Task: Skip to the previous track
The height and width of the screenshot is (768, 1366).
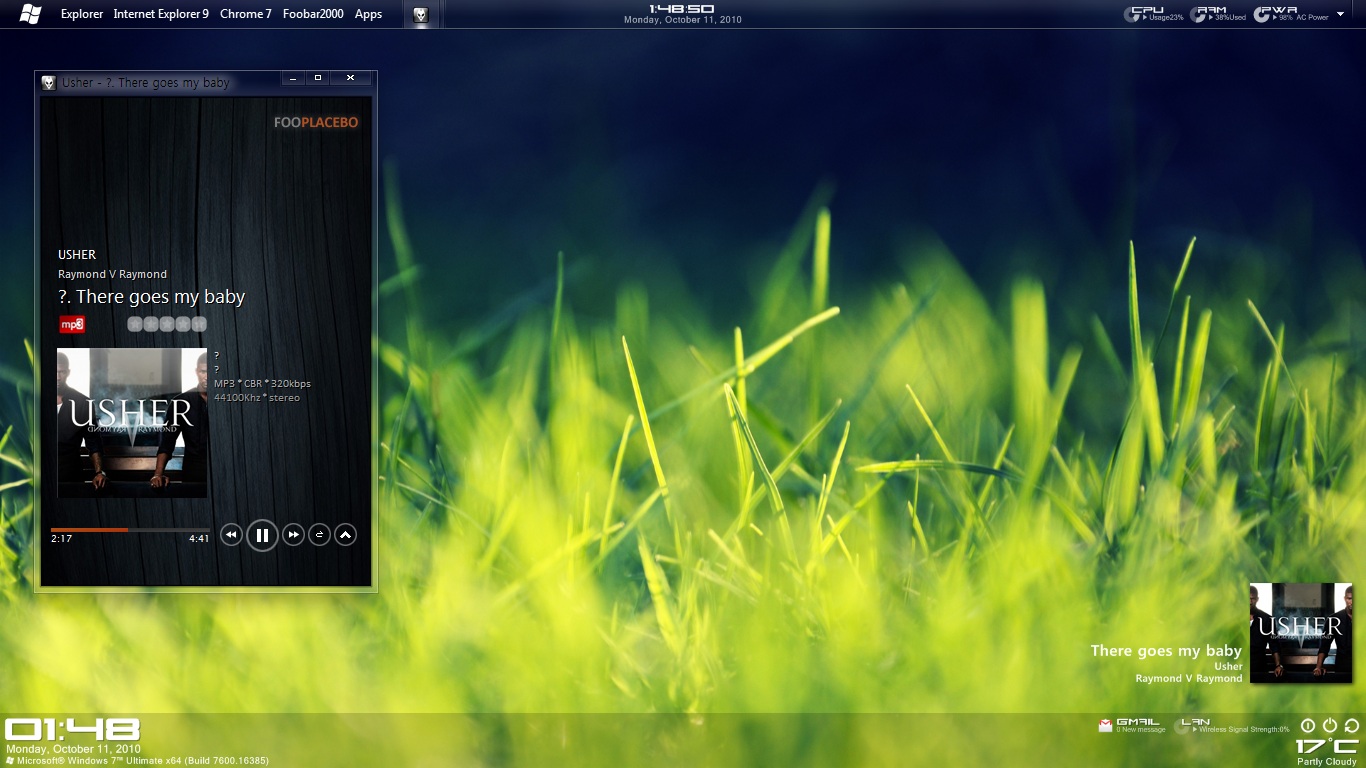Action: [x=231, y=535]
